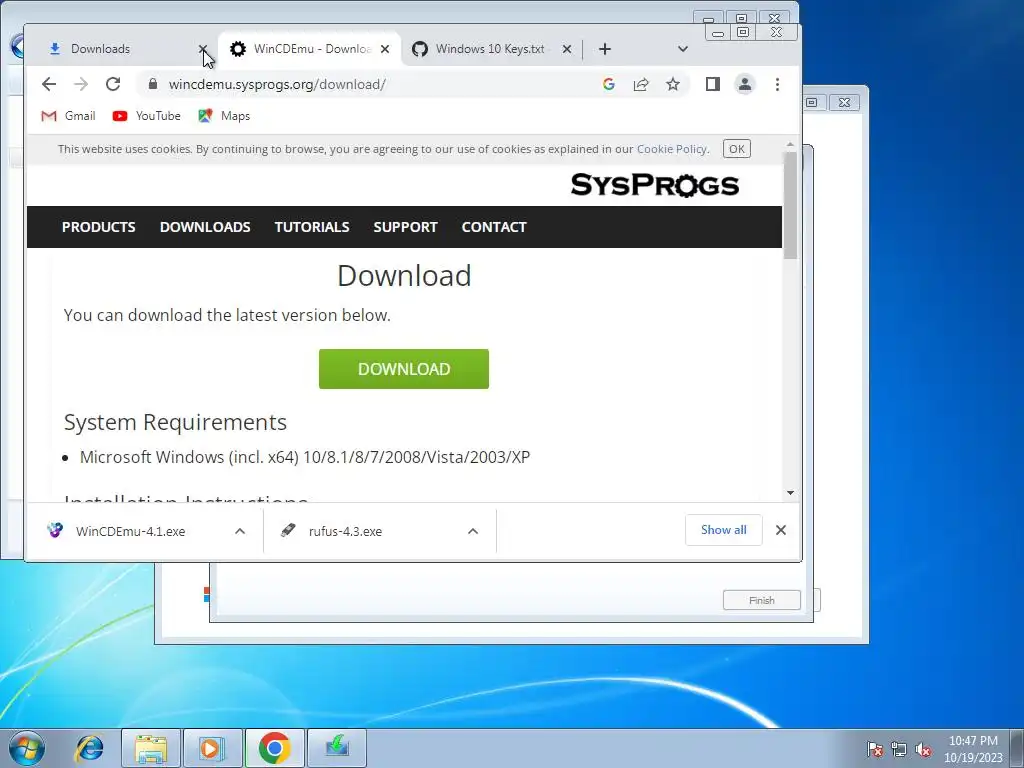The width and height of the screenshot is (1024, 768).
Task: Go back with the browser back arrow
Action: pos(49,84)
